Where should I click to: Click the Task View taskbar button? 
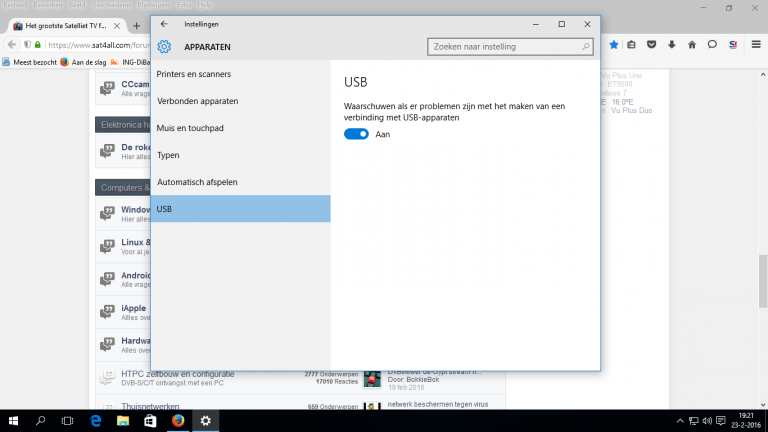coord(70,421)
